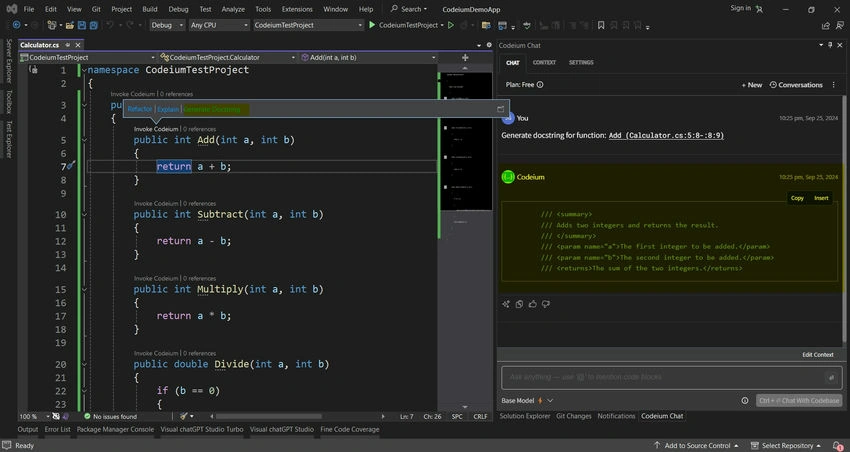This screenshot has width=850, height=452.
Task: Open the CodeiumTestProject.Calculator type navigation dropdown
Action: [x=228, y=57]
